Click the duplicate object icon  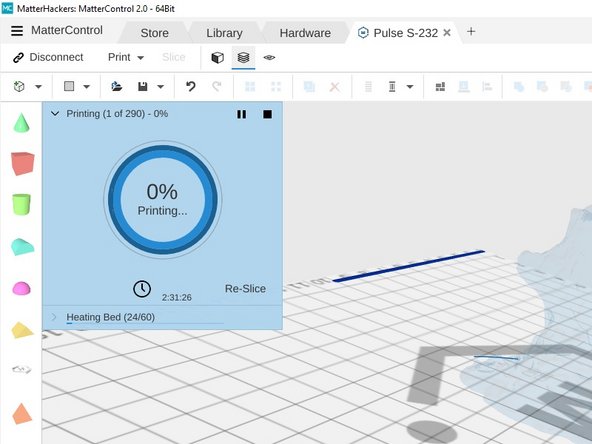(309, 86)
